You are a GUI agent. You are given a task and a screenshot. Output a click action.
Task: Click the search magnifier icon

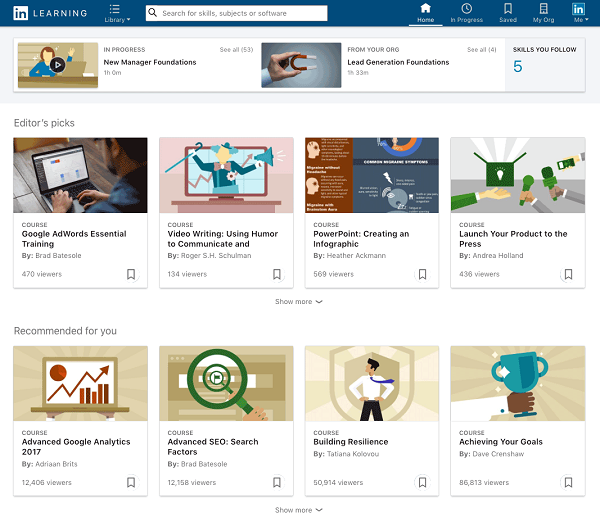pos(153,13)
